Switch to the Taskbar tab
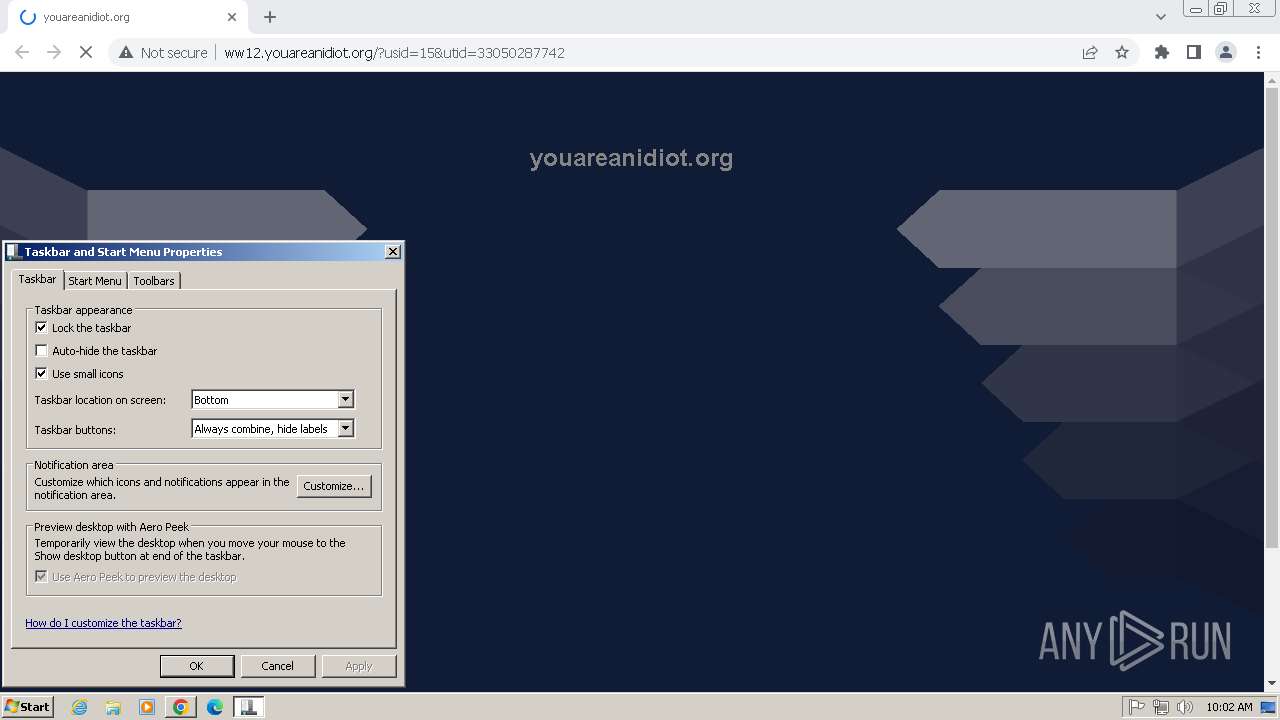Screen dimensions: 1280x720 pyautogui.click(x=37, y=279)
